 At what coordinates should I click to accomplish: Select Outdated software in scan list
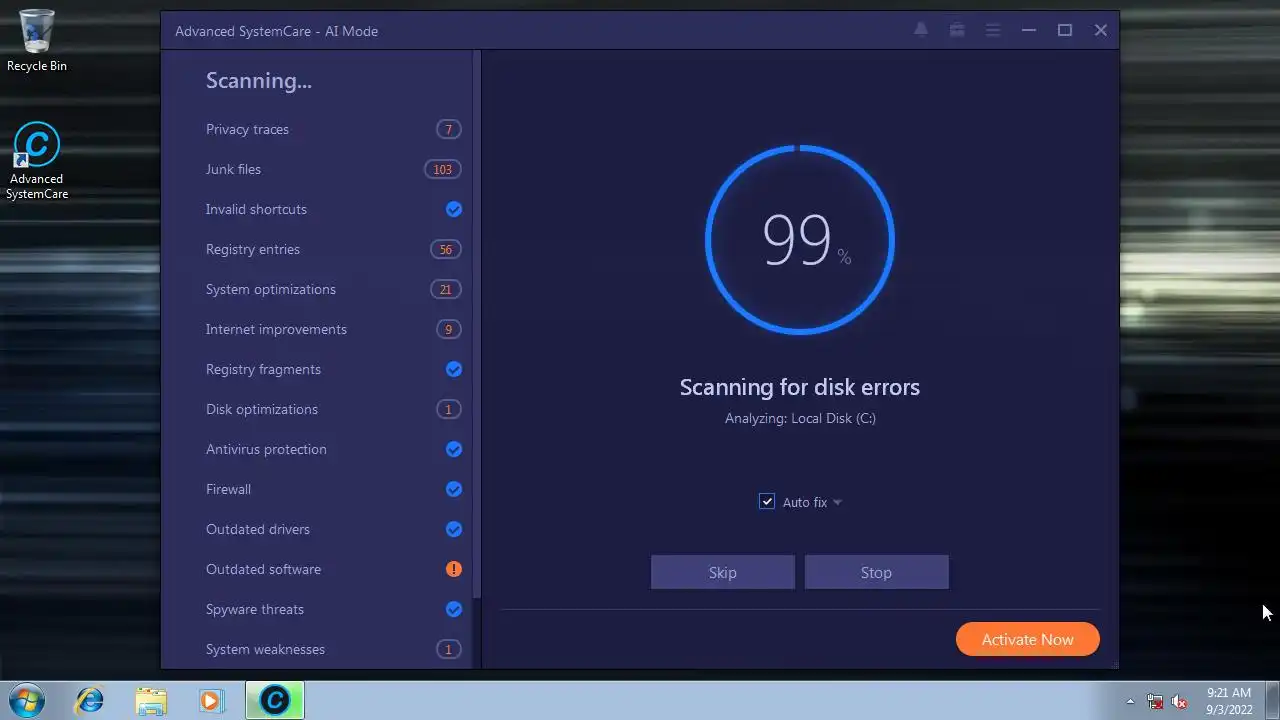click(x=263, y=569)
